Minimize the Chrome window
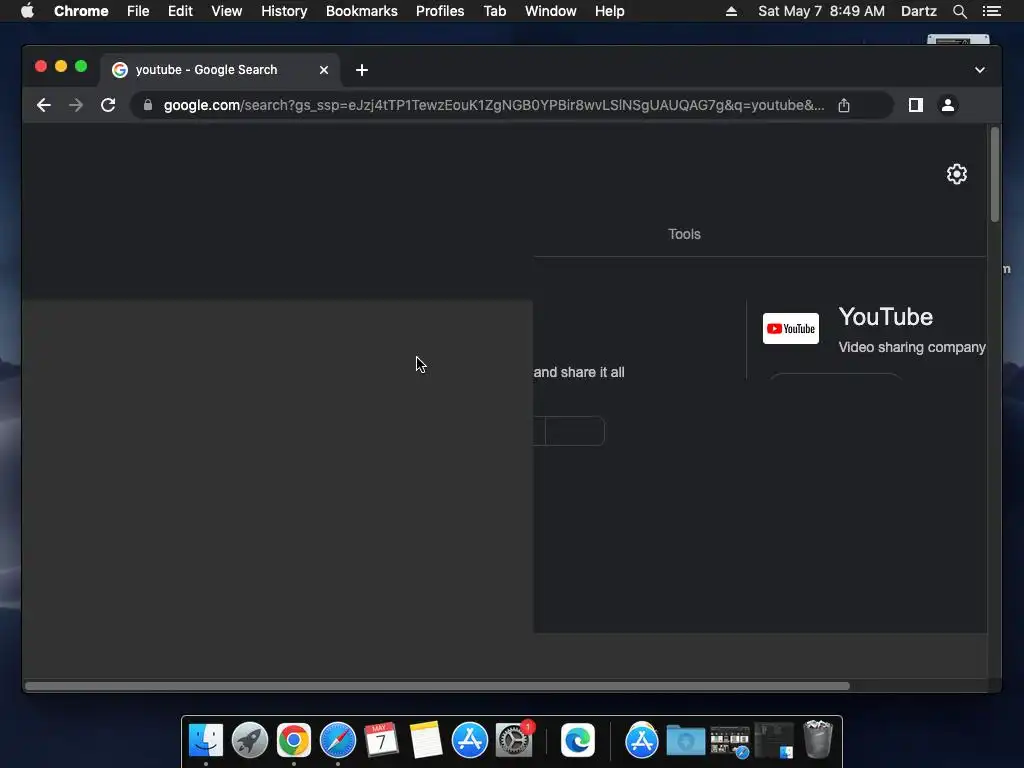Viewport: 1024px width, 768px height. pyautogui.click(x=61, y=66)
